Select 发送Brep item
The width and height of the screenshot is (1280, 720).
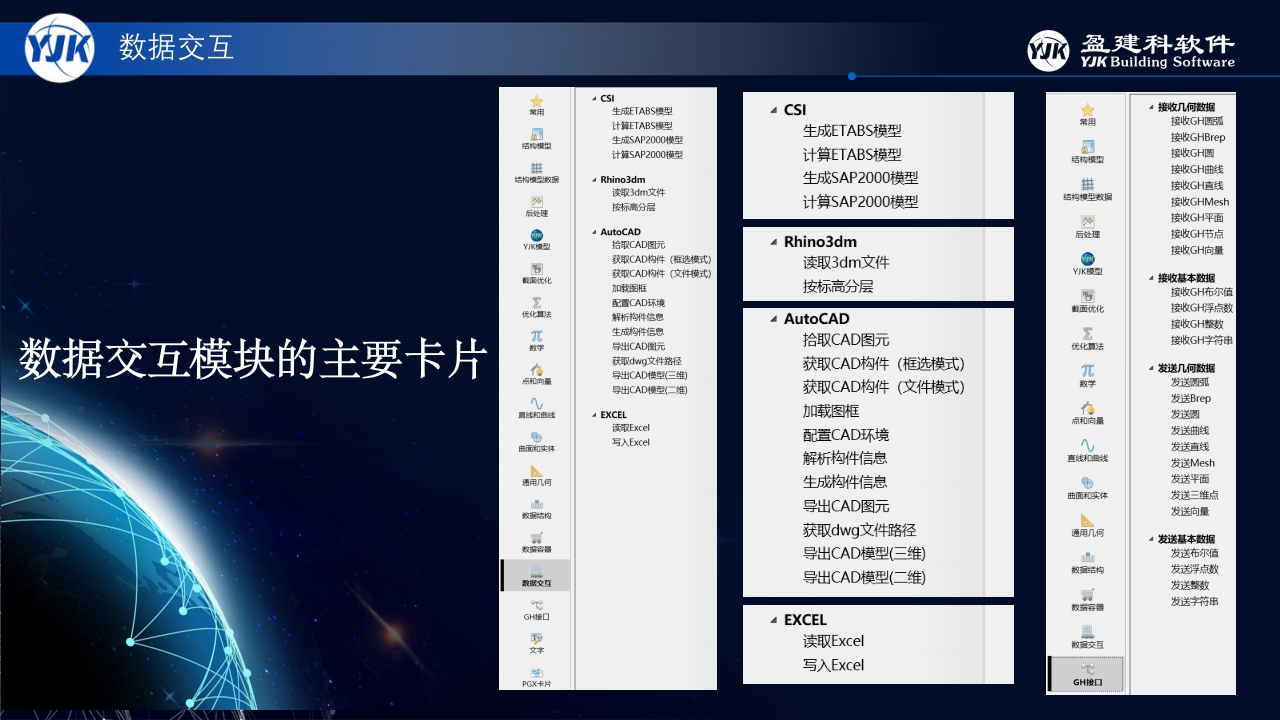point(1190,398)
